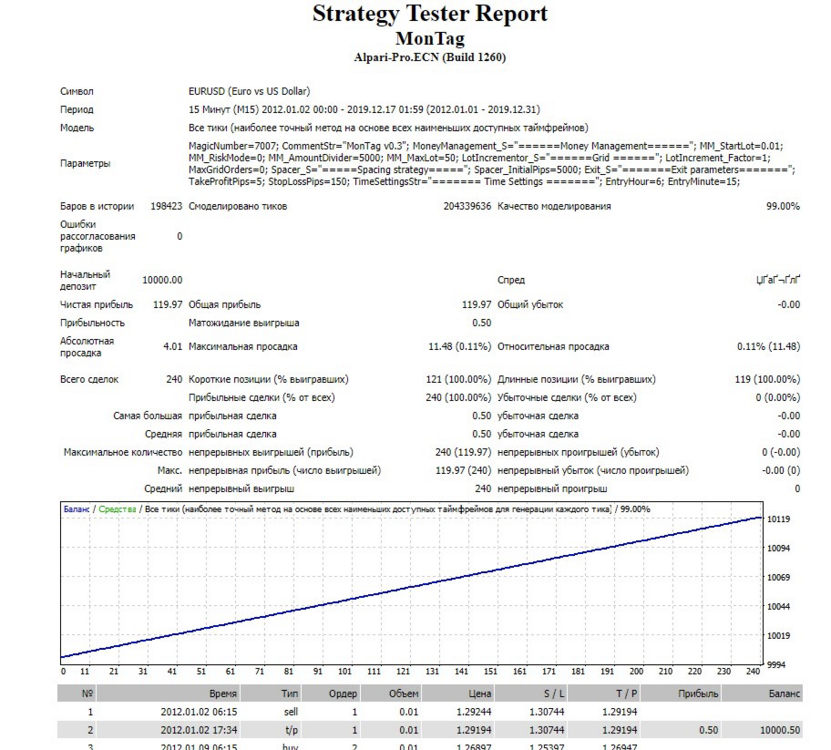Select the modelling quality value '99.00%'
831x750 pixels.
click(x=783, y=206)
